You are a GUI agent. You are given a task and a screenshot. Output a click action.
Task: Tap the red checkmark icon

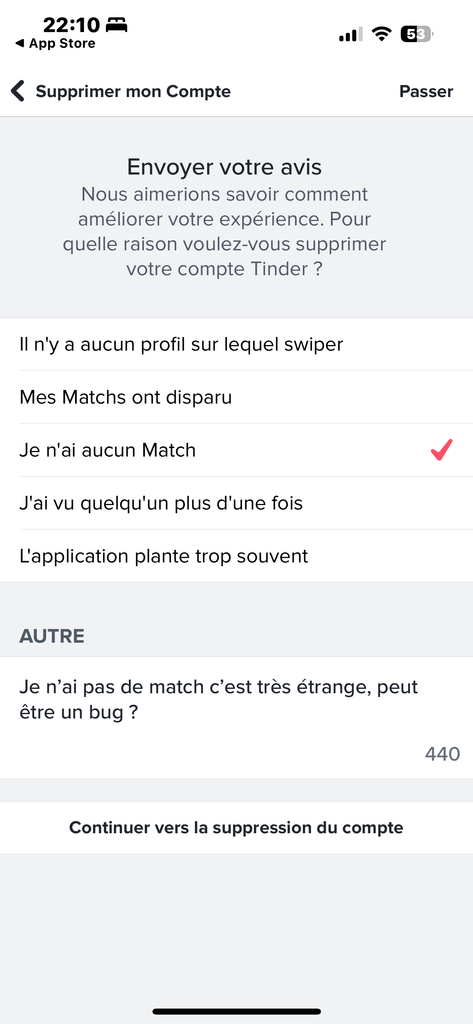point(442,450)
